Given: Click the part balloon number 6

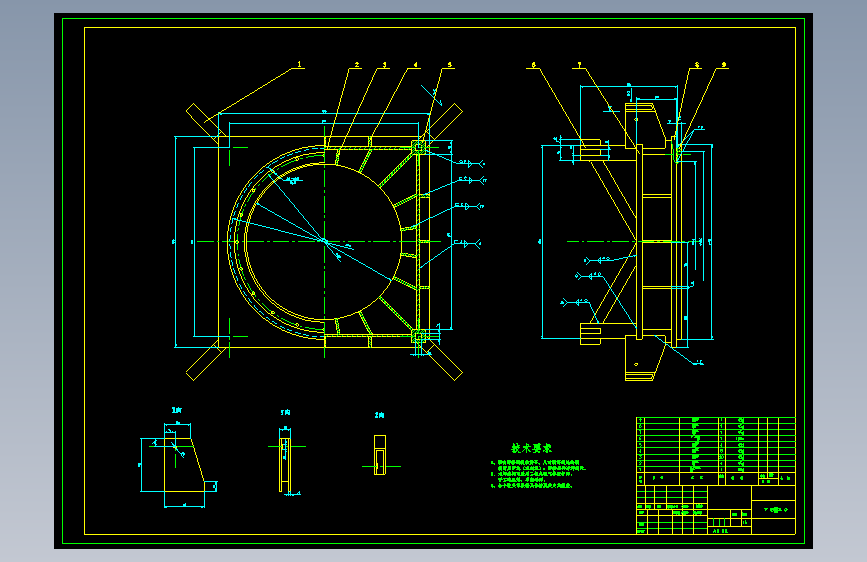Looking at the screenshot, I should (534, 65).
